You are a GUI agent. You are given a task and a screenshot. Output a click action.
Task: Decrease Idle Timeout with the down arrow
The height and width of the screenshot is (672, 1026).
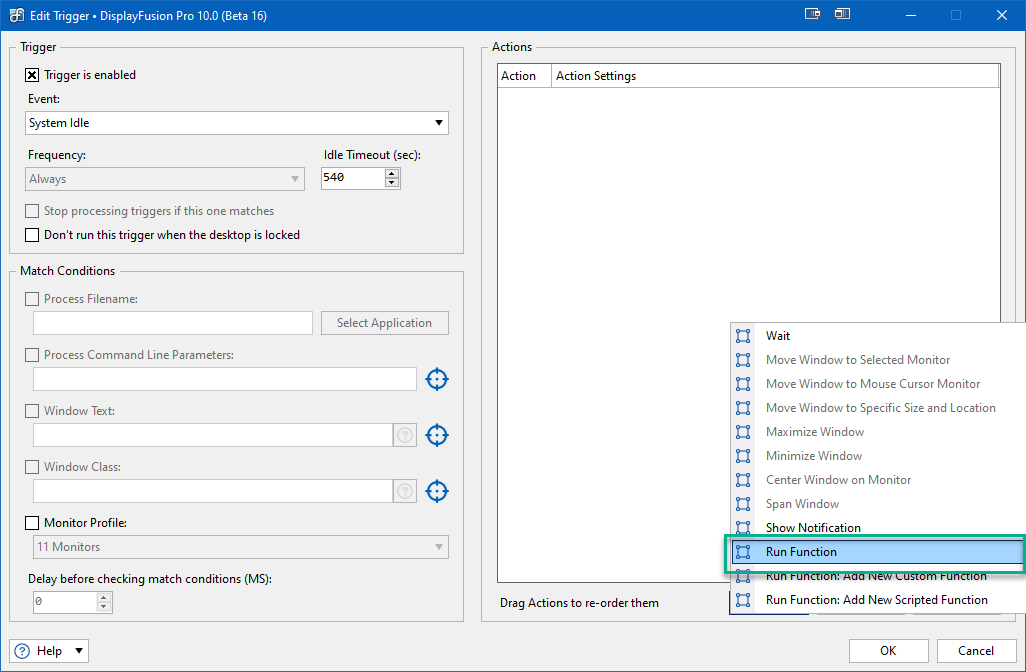tap(392, 183)
